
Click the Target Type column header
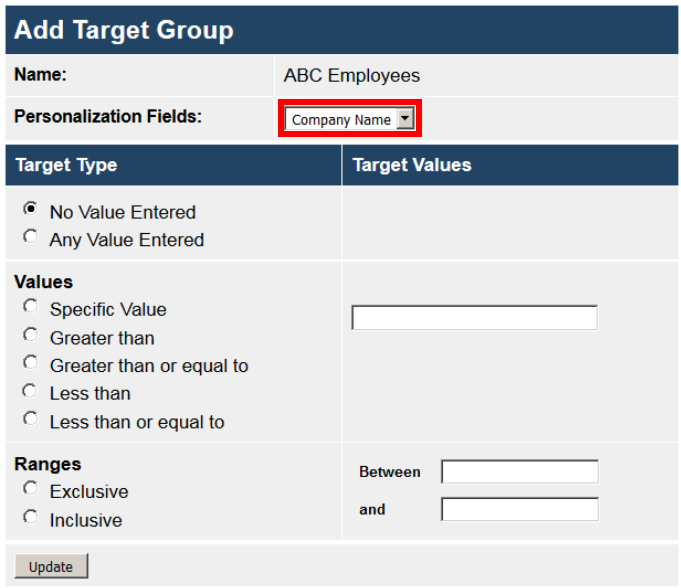(66, 165)
